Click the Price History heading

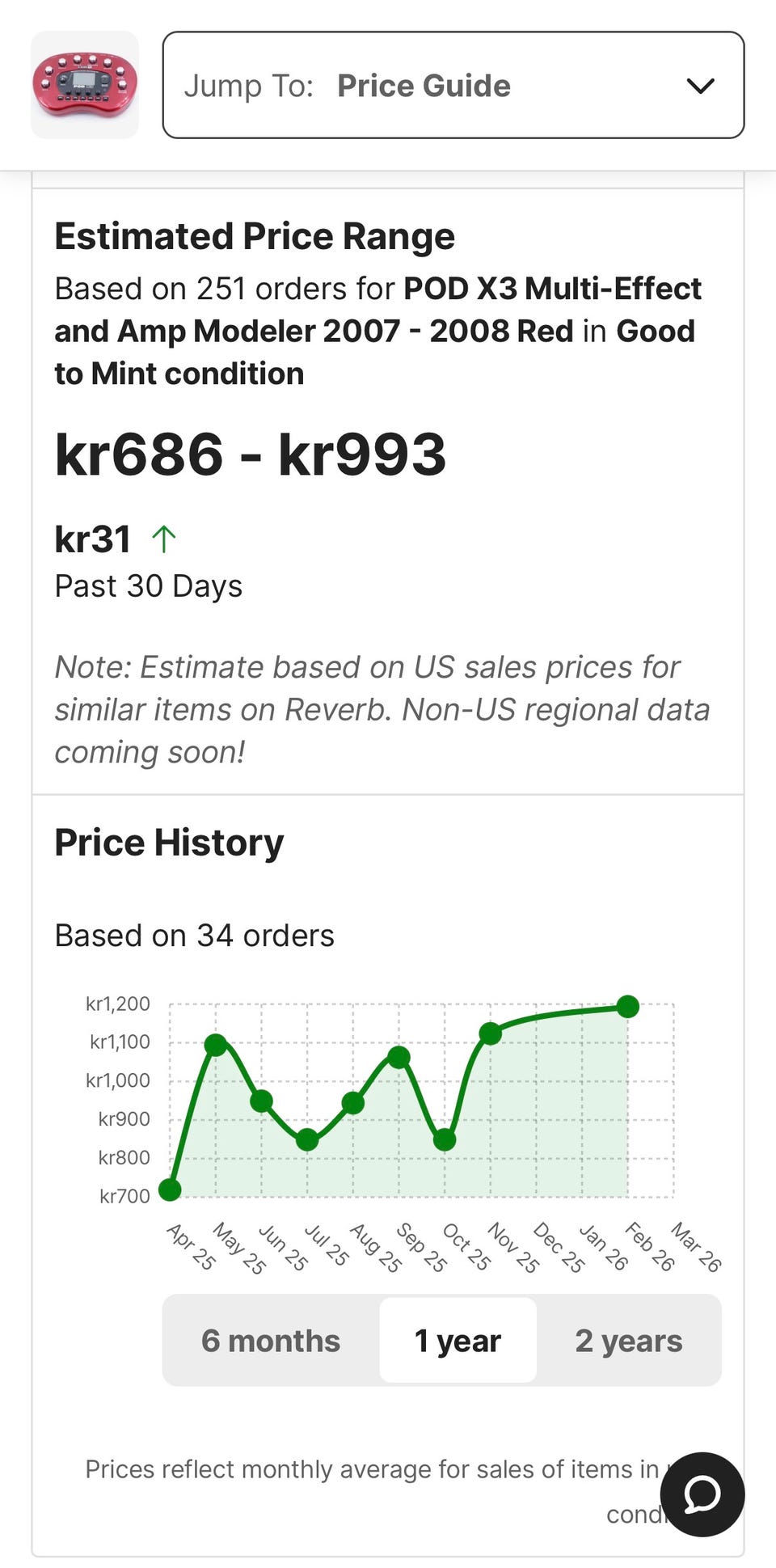169,842
